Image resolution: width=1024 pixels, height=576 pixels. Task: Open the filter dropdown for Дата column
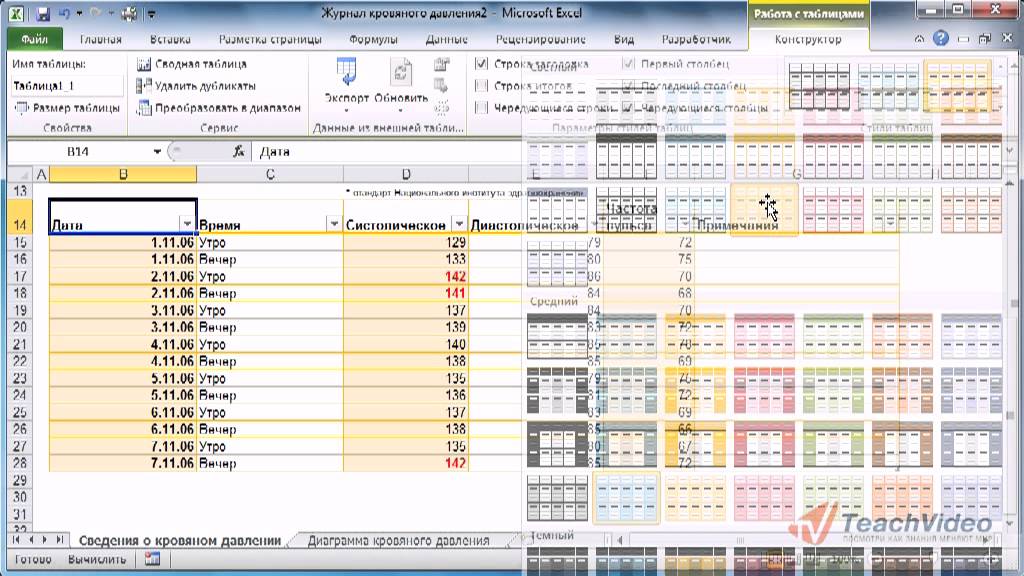187,225
